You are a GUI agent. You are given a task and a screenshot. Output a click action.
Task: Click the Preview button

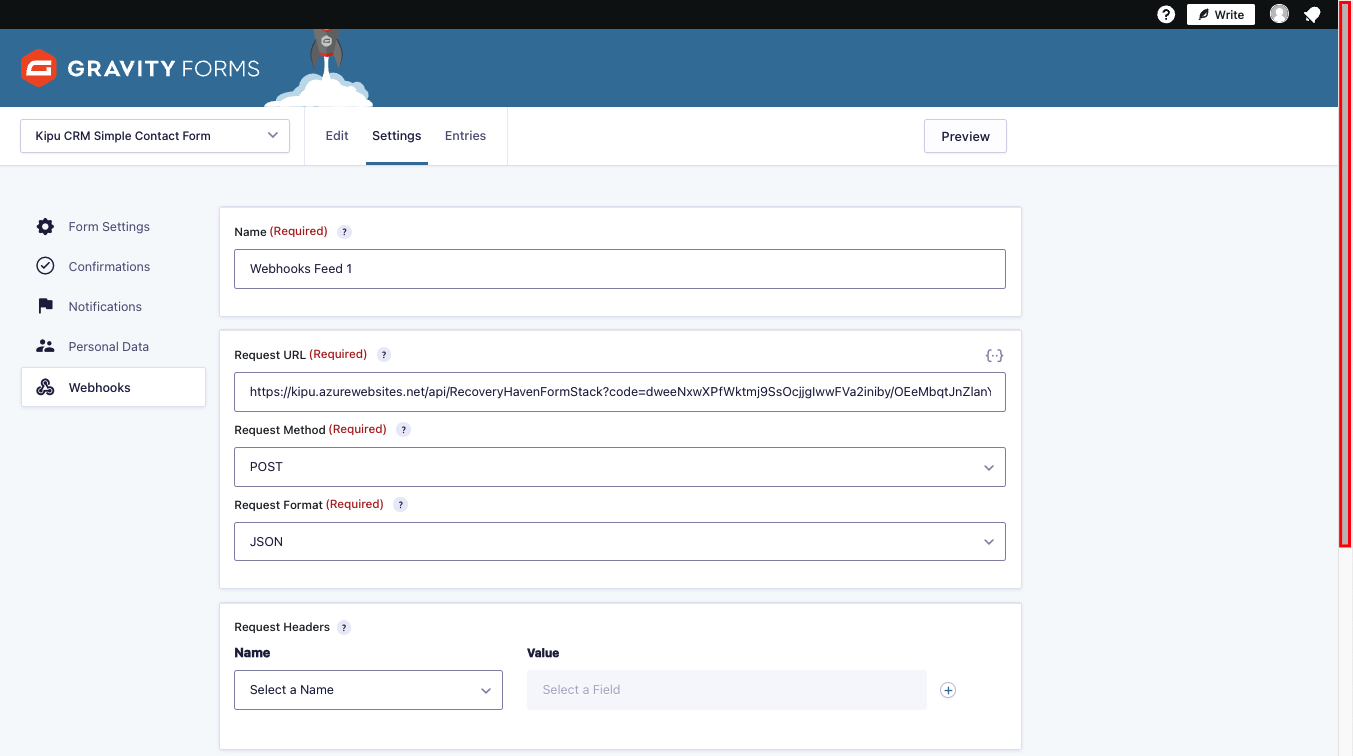[964, 135]
